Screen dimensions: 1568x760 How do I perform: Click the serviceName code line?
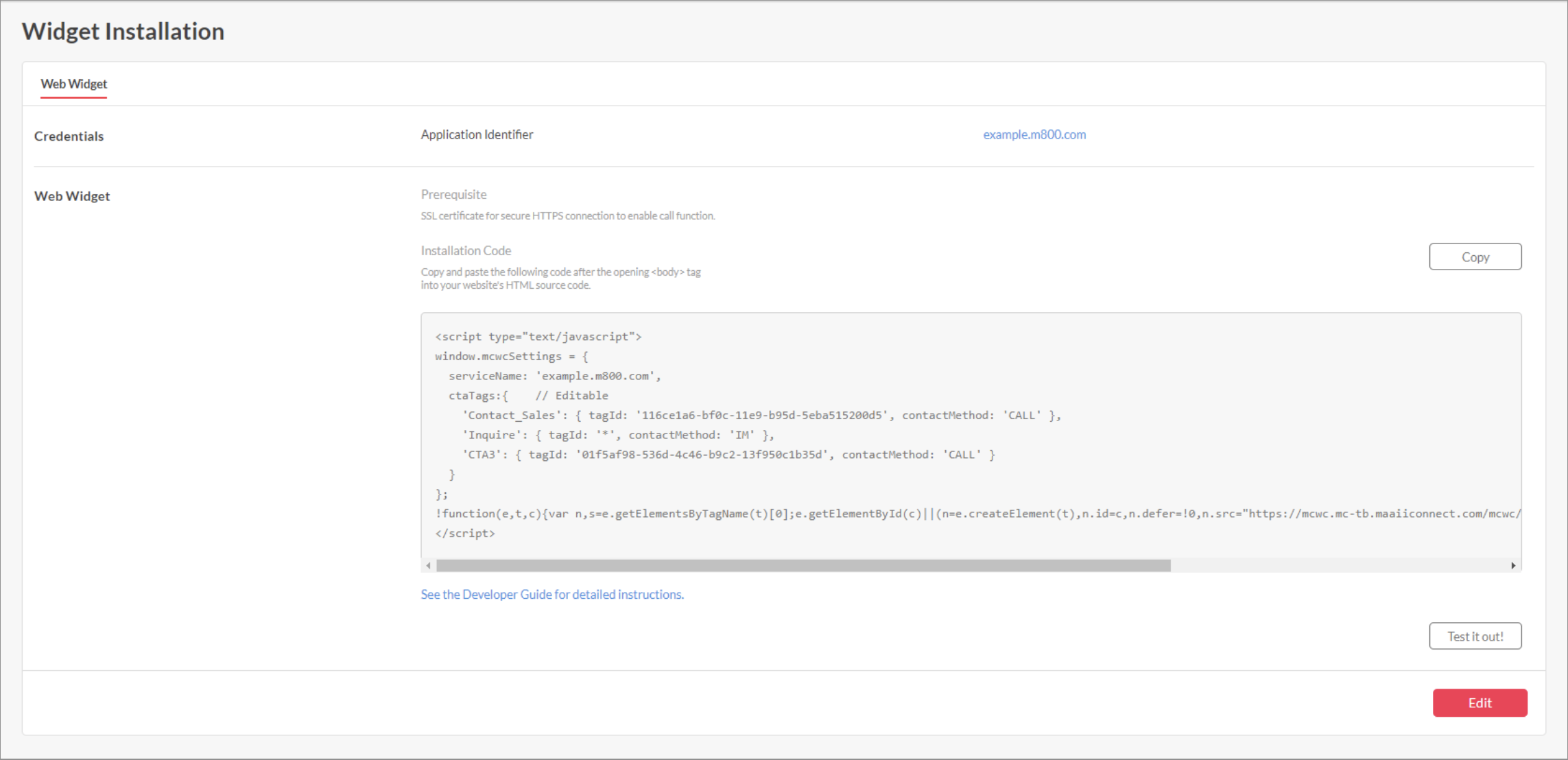[555, 376]
